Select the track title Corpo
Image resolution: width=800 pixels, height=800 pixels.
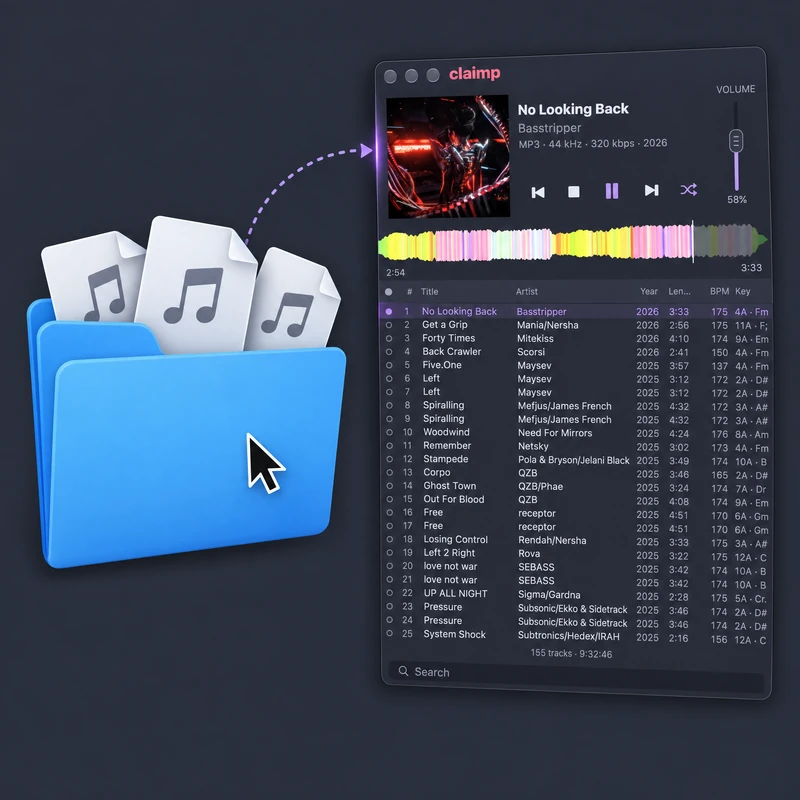click(437, 472)
